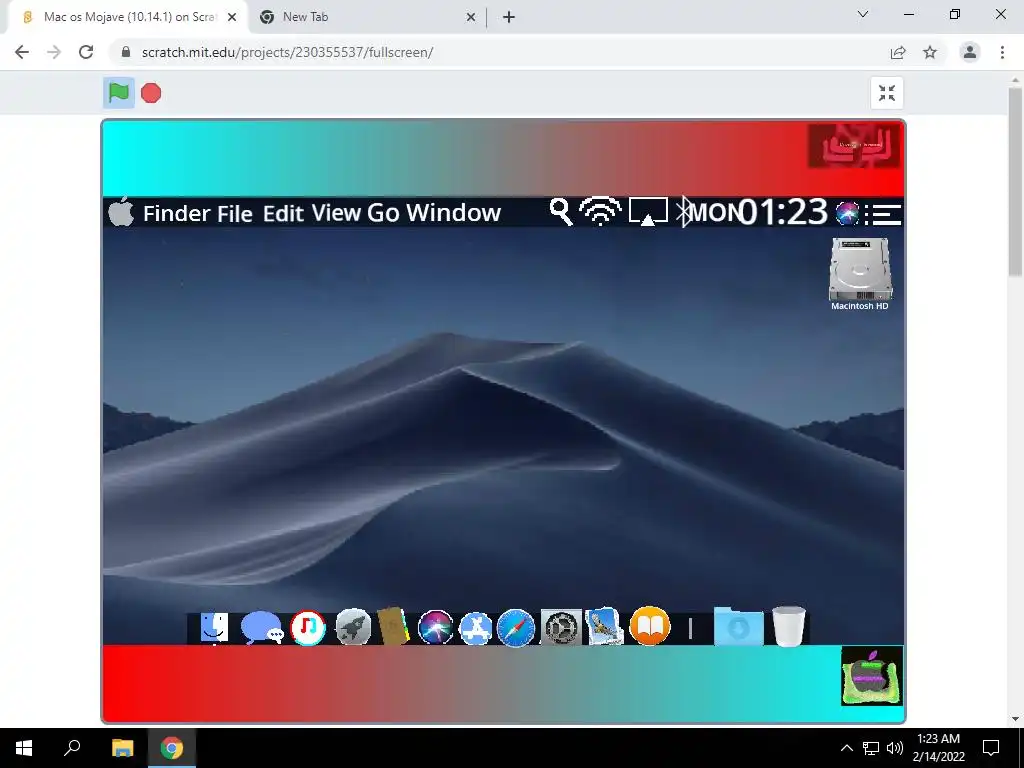Click the green apple thumbnail at bottom right
Screen dimensions: 1024x768
click(x=871, y=676)
